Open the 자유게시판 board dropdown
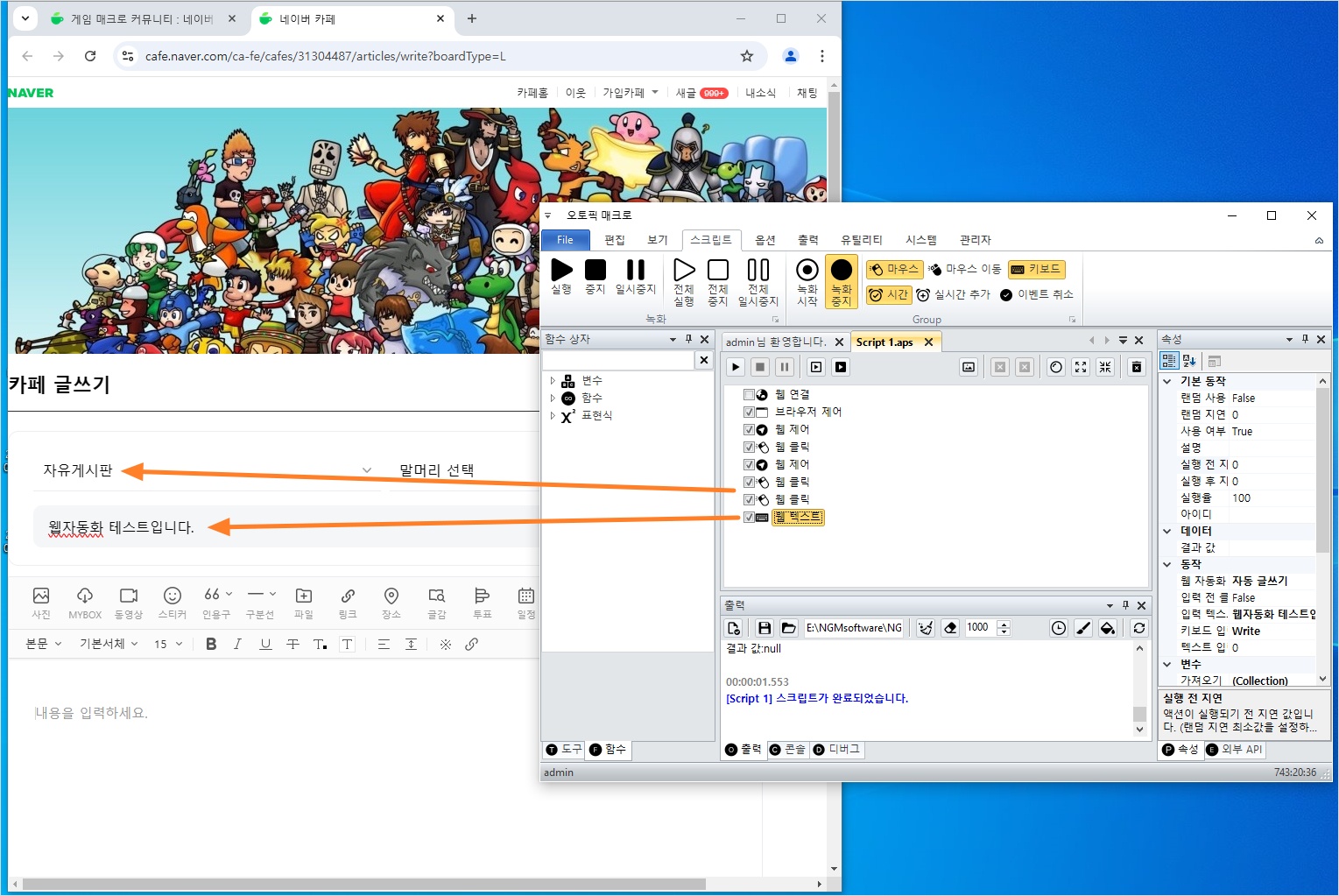Image resolution: width=1339 pixels, height=896 pixels. [x=208, y=470]
